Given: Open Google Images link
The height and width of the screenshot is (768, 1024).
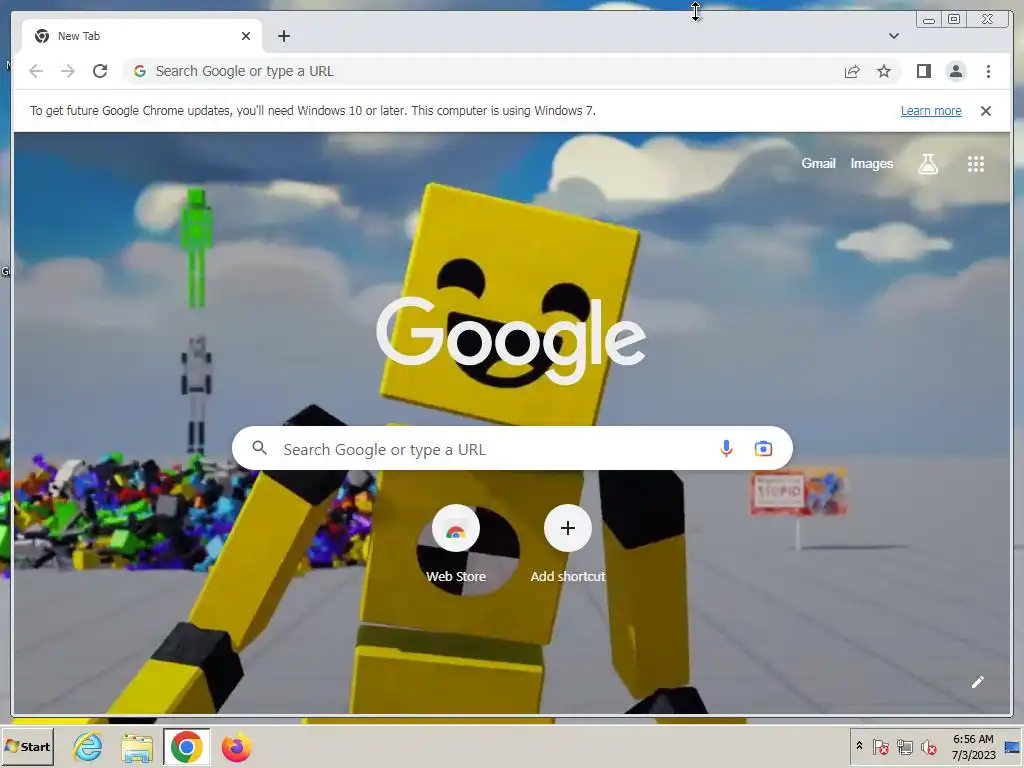Looking at the screenshot, I should [x=871, y=163].
